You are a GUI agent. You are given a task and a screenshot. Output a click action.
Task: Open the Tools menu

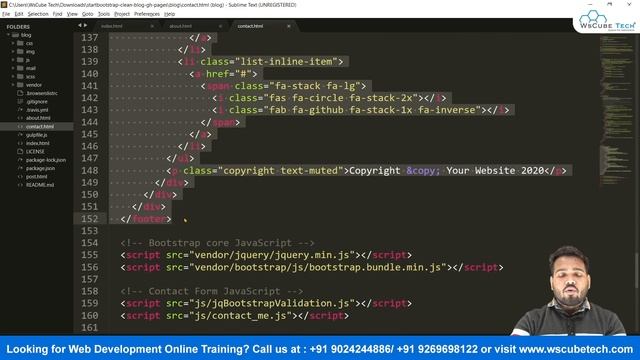click(x=104, y=14)
